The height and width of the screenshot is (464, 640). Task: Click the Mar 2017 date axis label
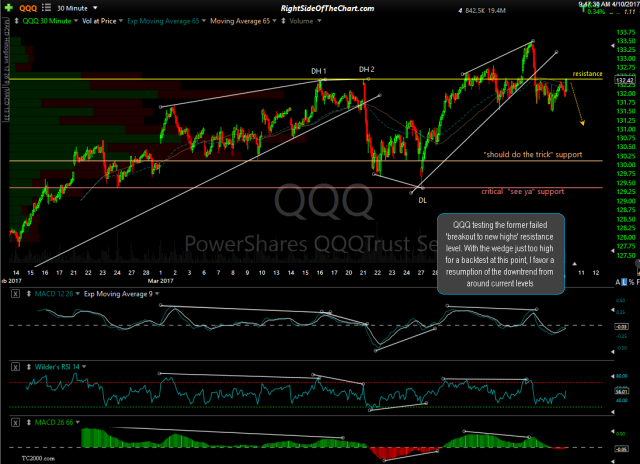pyautogui.click(x=160, y=281)
